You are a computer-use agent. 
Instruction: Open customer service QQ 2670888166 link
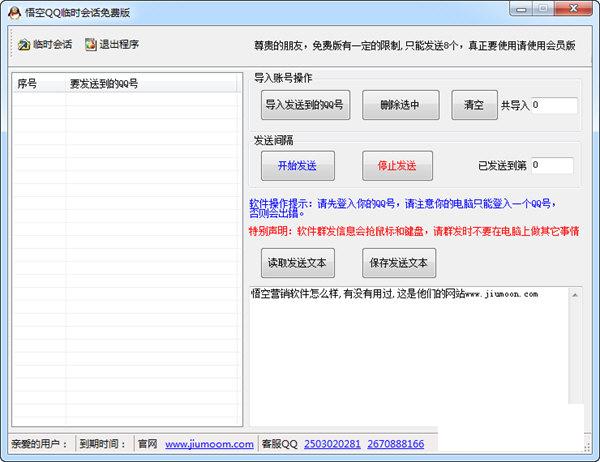pos(396,444)
